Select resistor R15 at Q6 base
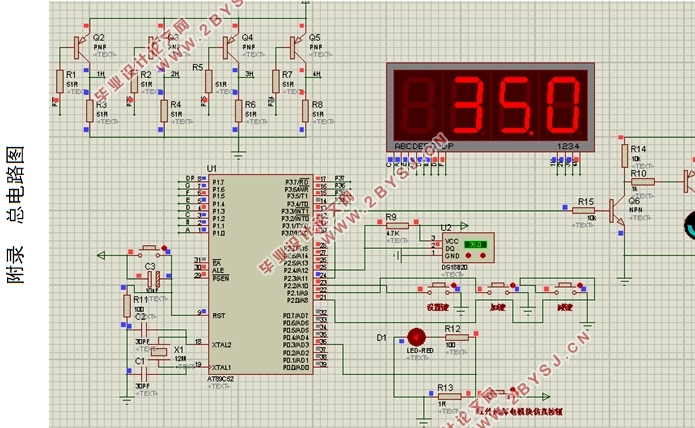The width and height of the screenshot is (695, 428). (583, 211)
